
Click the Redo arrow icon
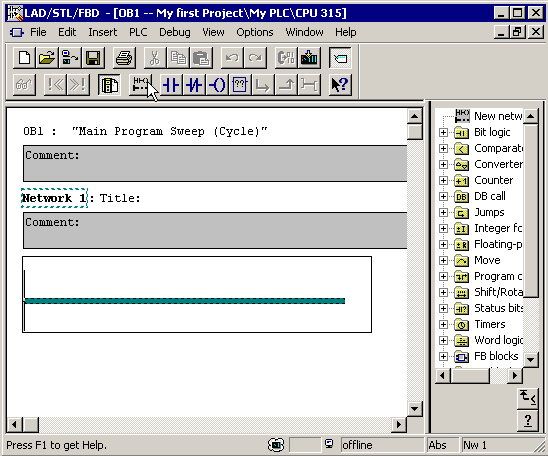[255, 58]
